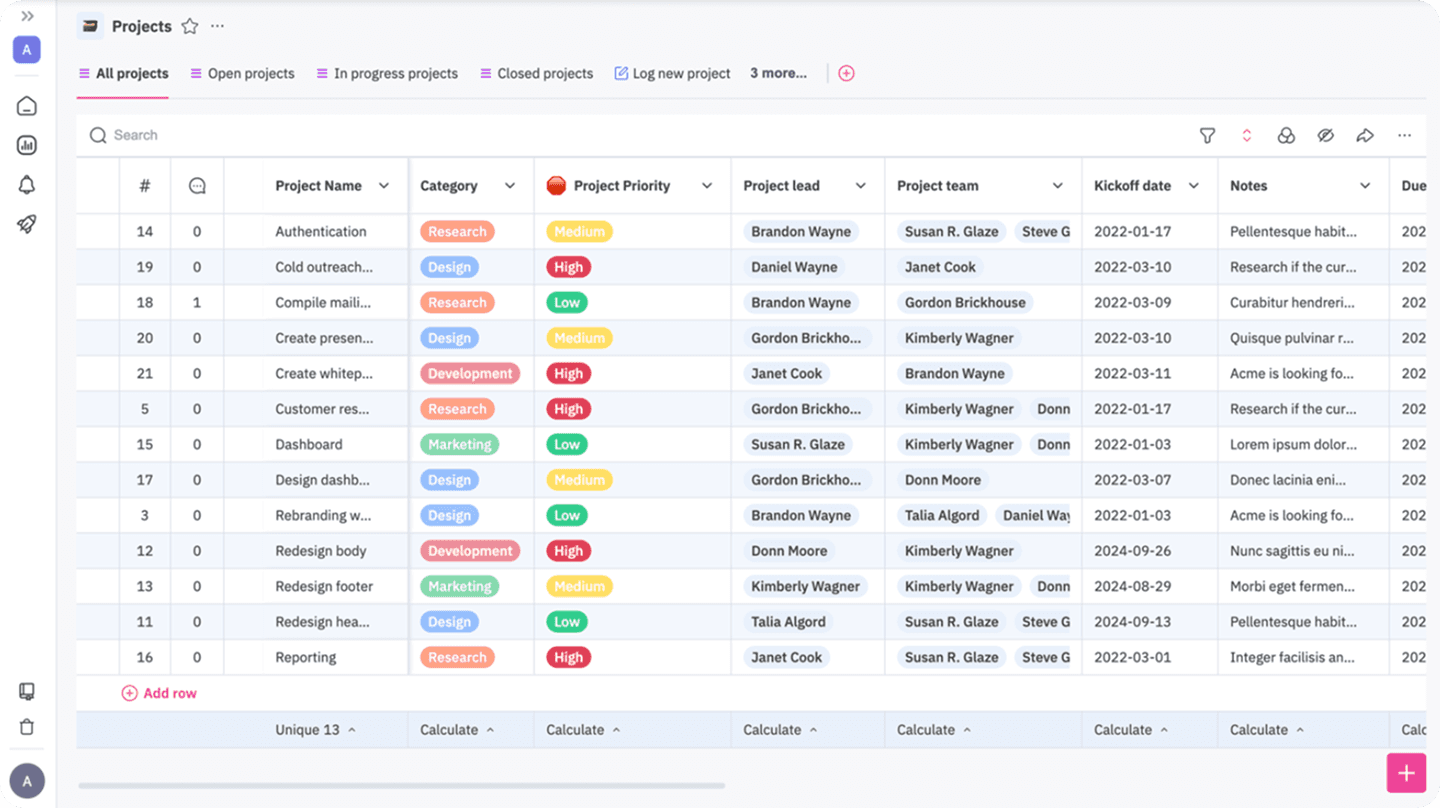This screenshot has height=808, width=1440.
Task: Select kickoff date 2022-03-11 cell
Action: [1150, 374]
